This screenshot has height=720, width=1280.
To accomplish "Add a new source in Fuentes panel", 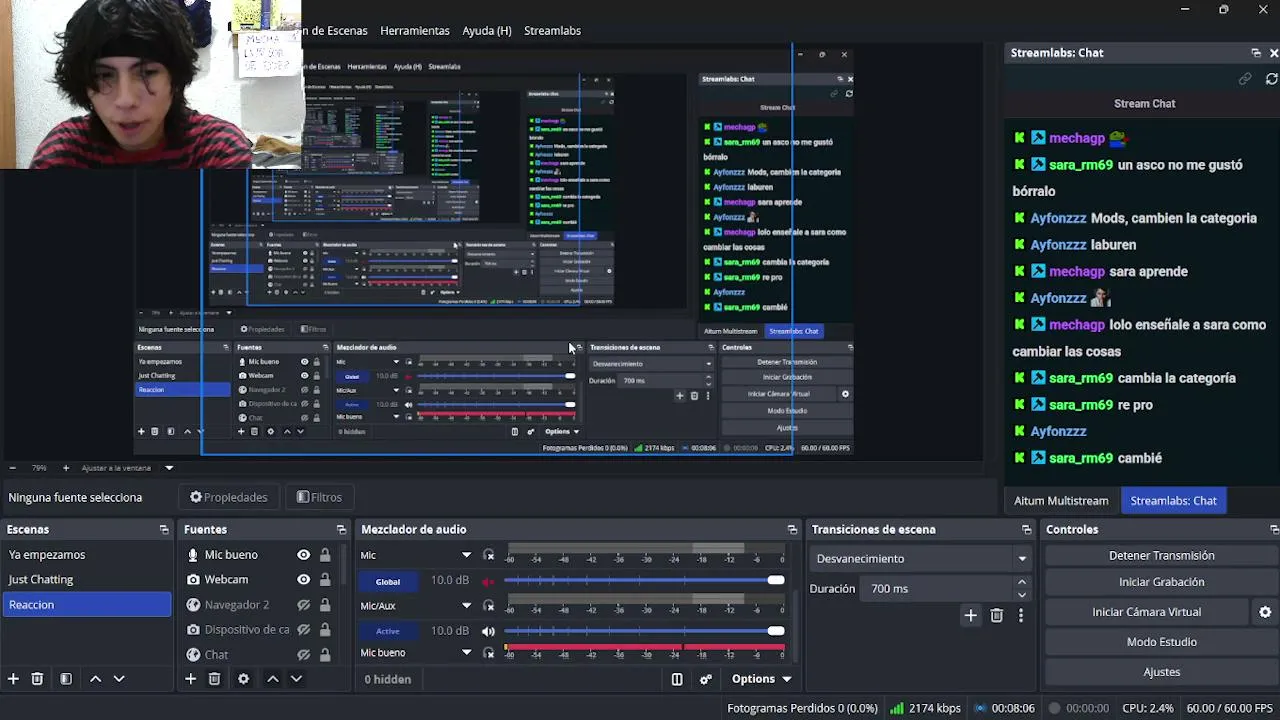I will [190, 679].
